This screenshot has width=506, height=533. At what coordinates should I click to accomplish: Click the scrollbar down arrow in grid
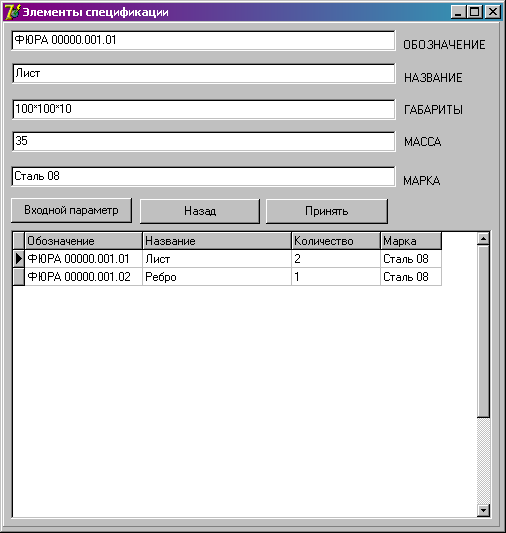483,510
